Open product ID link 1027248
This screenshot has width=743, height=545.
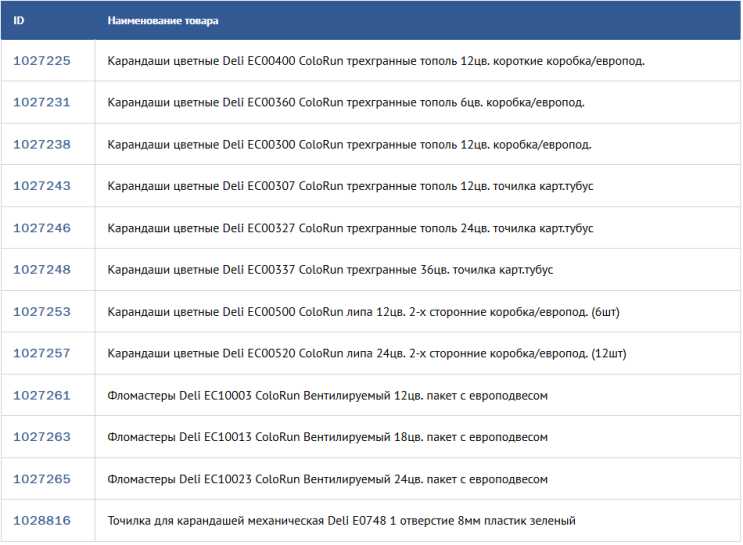pos(42,270)
